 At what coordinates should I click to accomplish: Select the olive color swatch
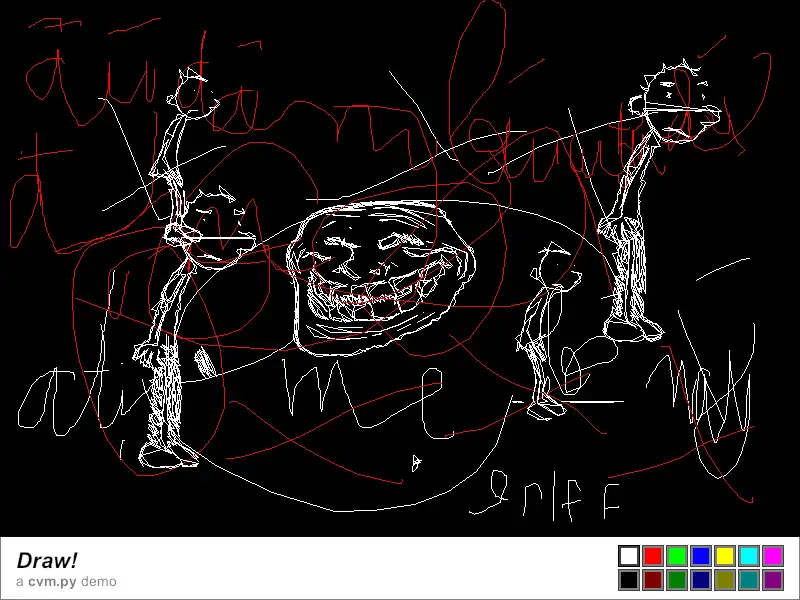click(725, 580)
